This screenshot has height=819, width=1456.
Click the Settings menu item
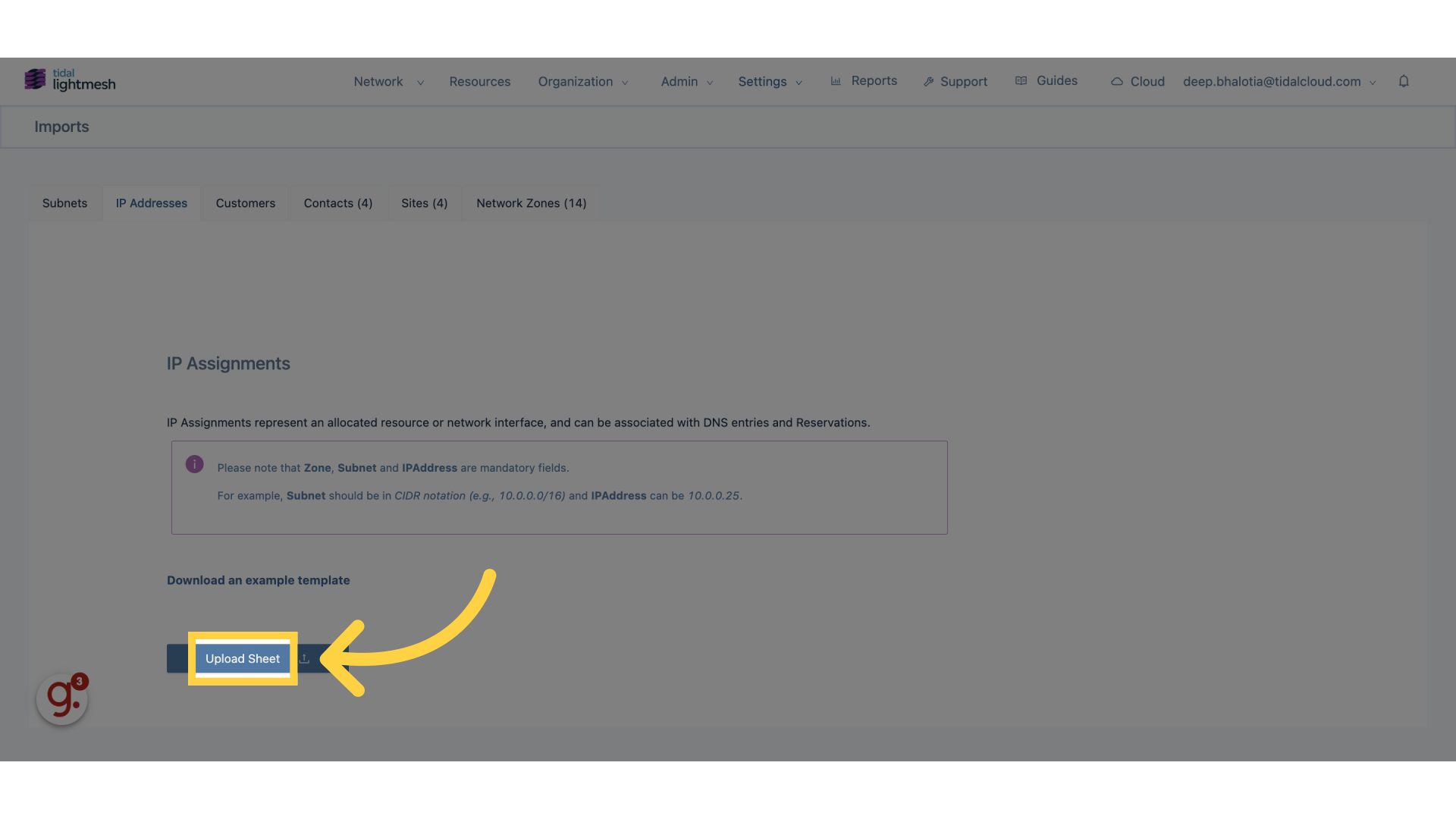[x=762, y=81]
